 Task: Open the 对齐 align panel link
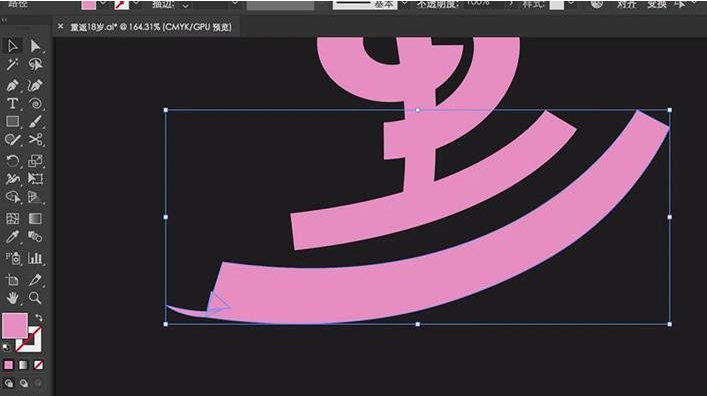coord(626,4)
